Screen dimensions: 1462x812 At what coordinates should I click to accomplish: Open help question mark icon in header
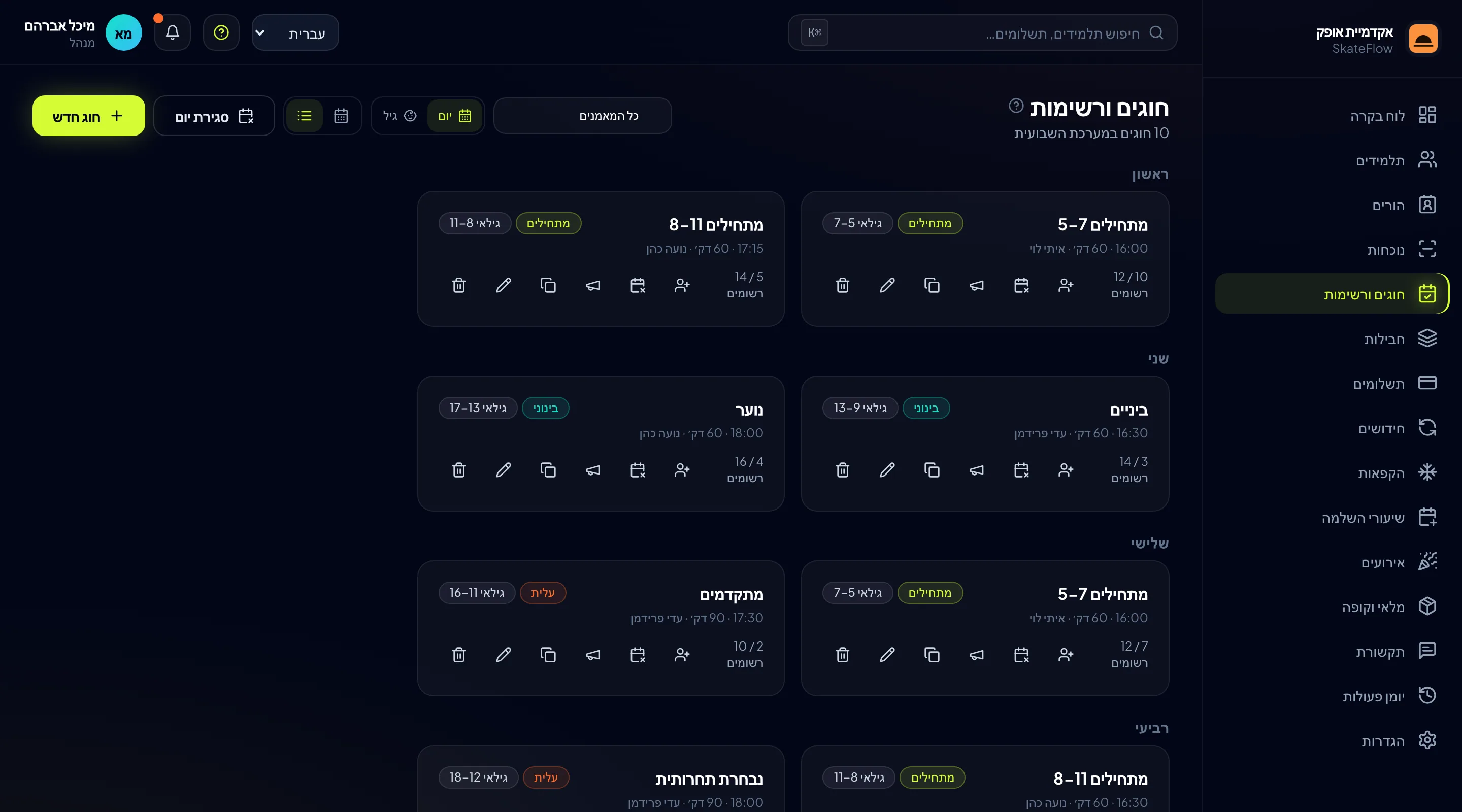point(221,33)
